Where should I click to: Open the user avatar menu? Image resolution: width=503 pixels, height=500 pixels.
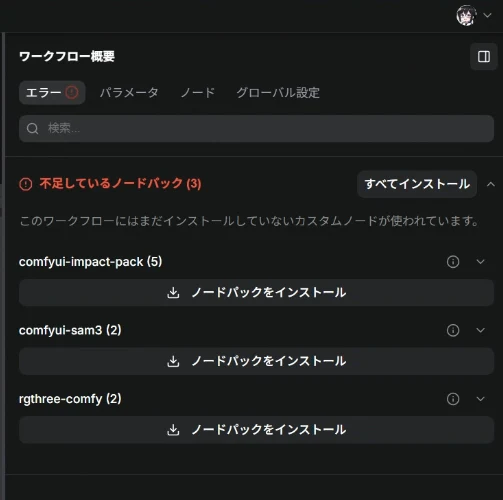pos(466,15)
